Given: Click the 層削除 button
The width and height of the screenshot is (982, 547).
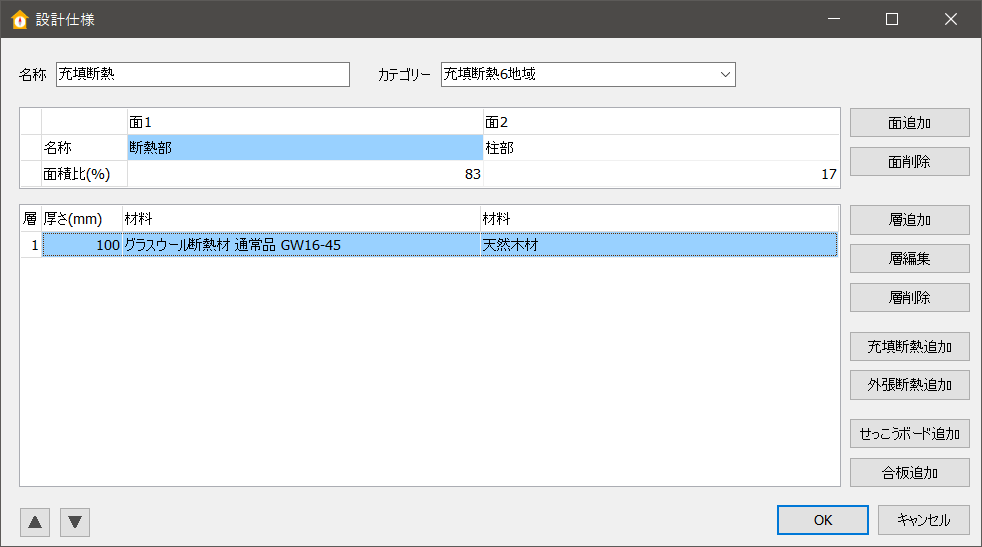Looking at the screenshot, I should coord(909,297).
